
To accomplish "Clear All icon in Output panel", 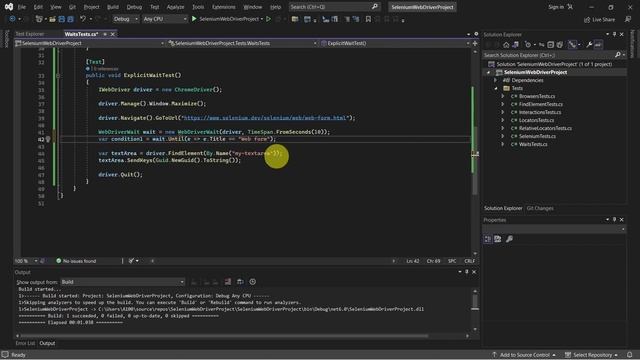I will tap(228, 282).
